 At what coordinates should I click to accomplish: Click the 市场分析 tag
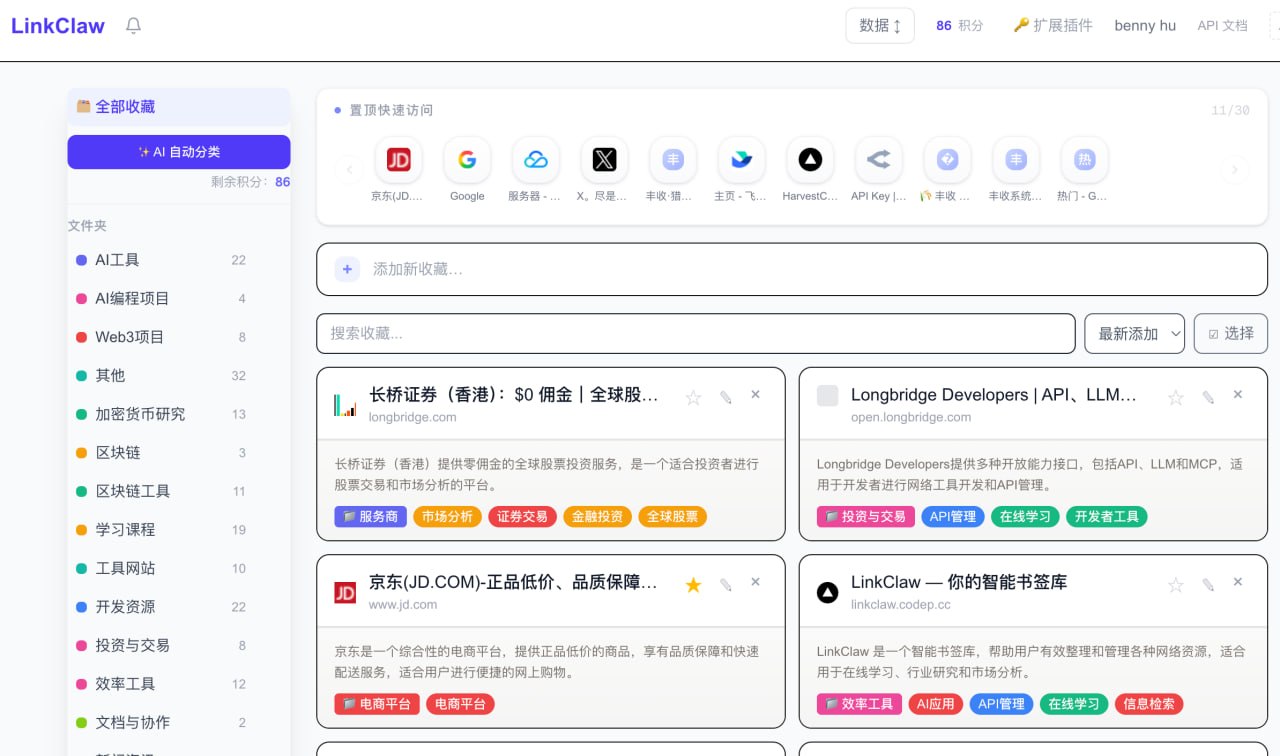pyautogui.click(x=447, y=517)
